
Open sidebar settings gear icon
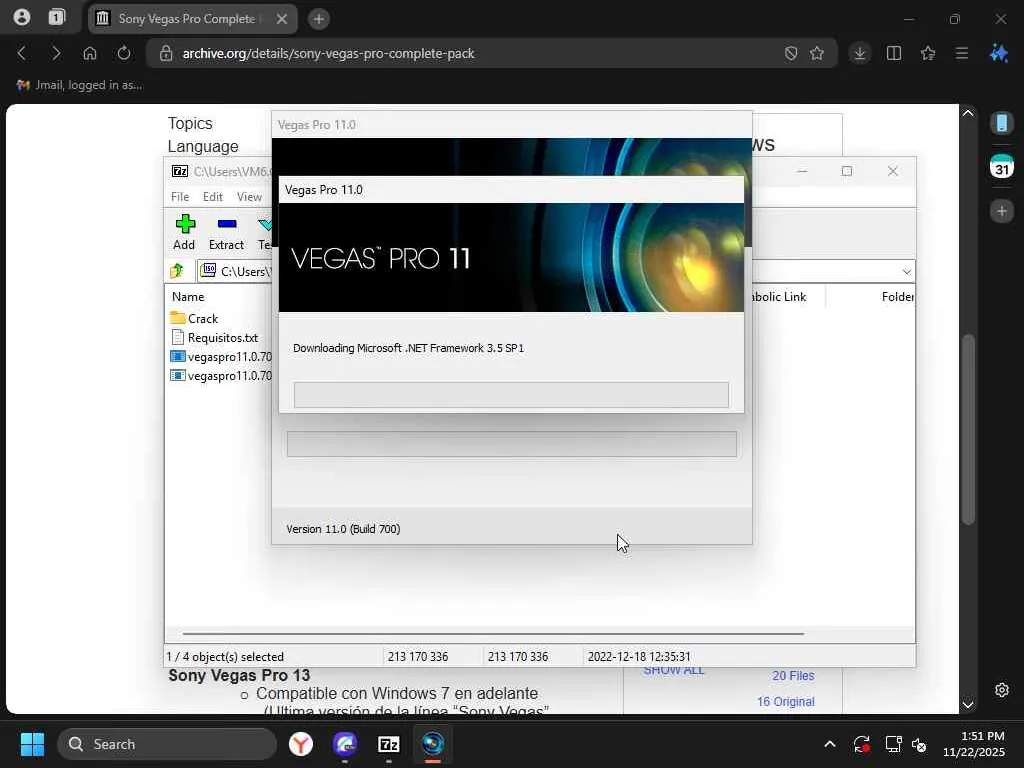click(1002, 690)
